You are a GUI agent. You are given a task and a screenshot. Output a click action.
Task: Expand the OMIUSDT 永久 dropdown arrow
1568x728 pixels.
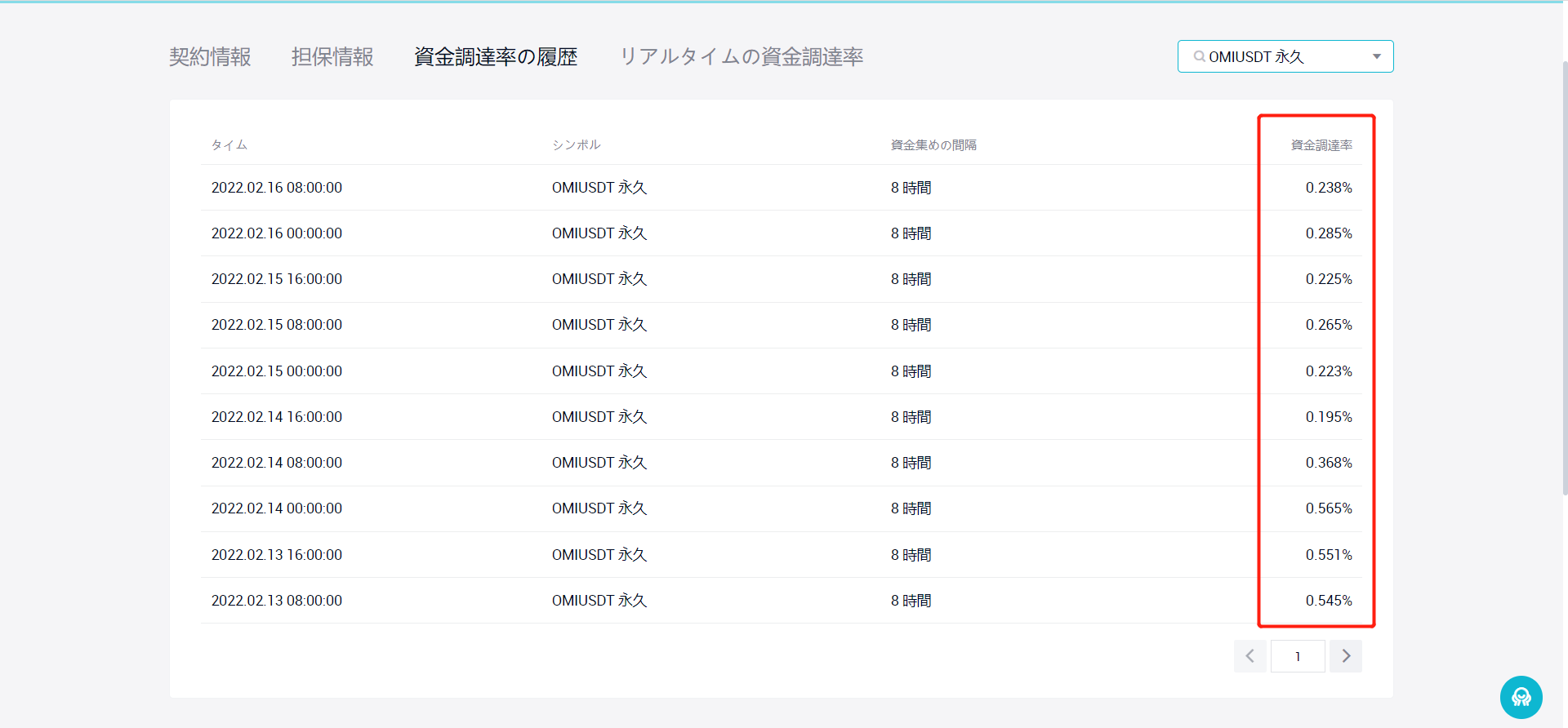tap(1377, 56)
